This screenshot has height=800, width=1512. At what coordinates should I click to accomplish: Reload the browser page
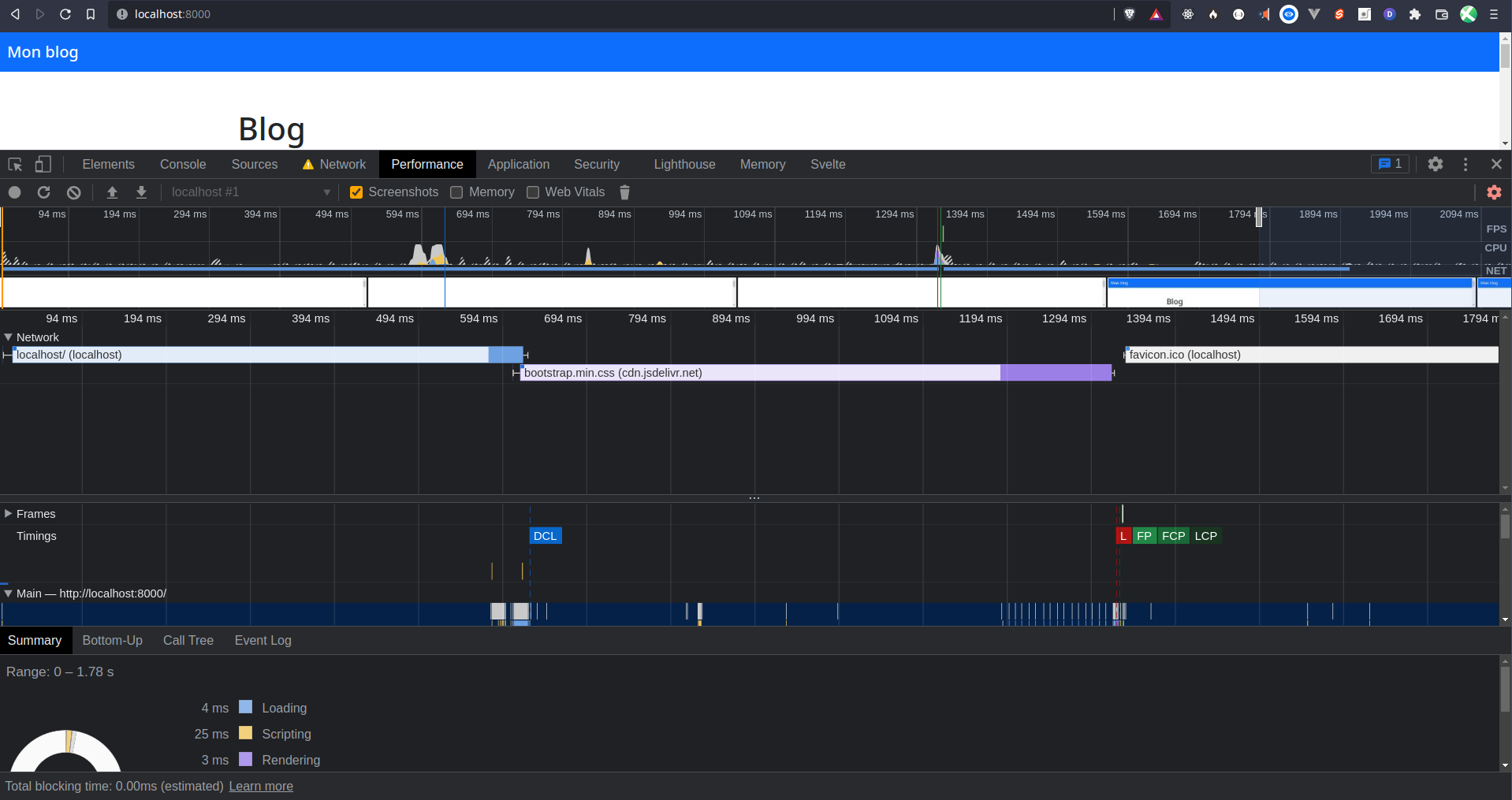tap(65, 14)
